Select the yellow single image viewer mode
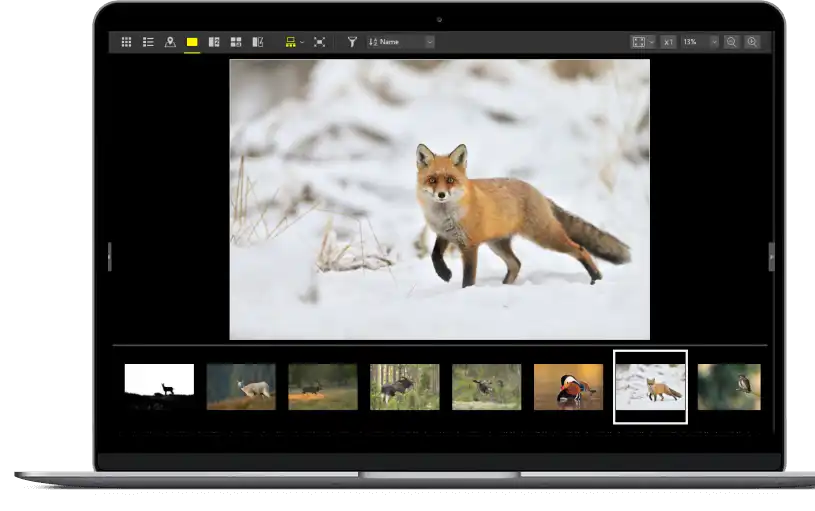815x511 pixels. pos(192,42)
